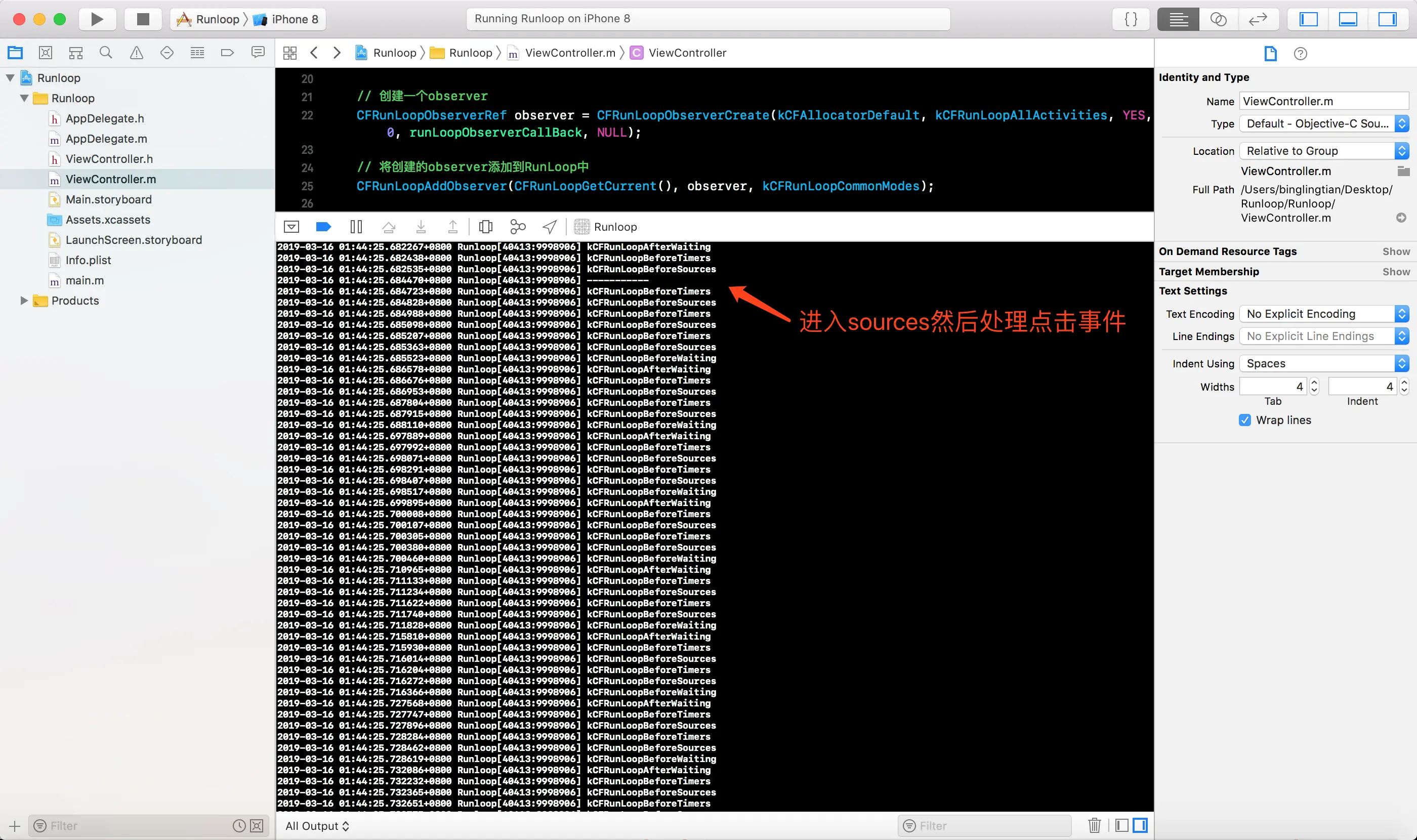Increase Tab width stepper
Viewport: 1417px width, 840px height.
click(1315, 383)
